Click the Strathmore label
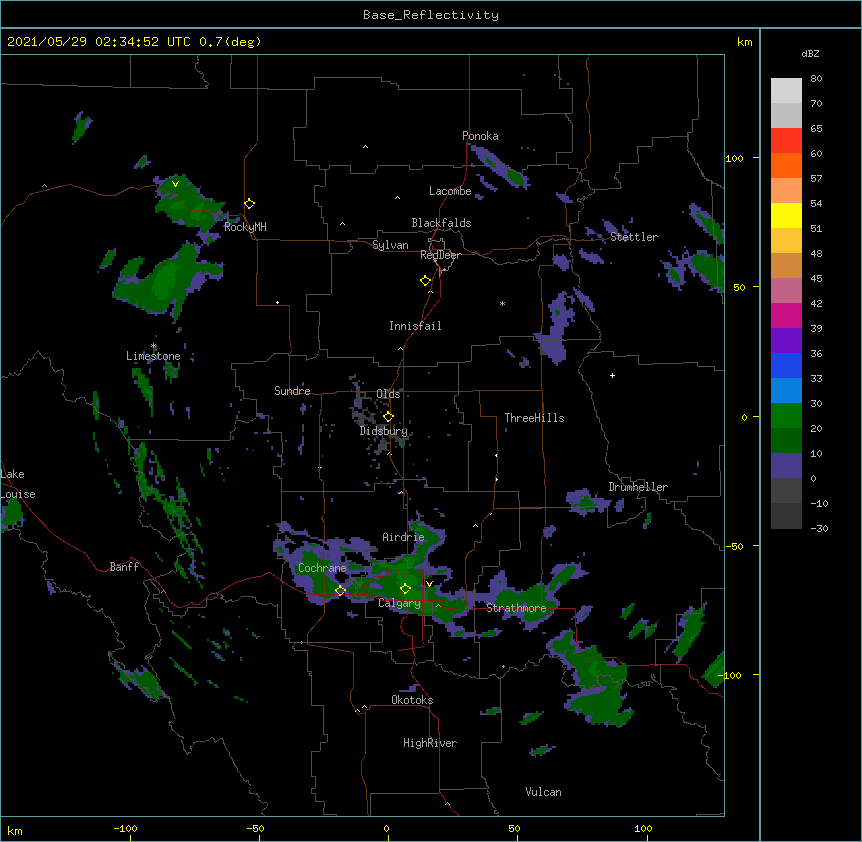The width and height of the screenshot is (862, 842). coord(516,608)
